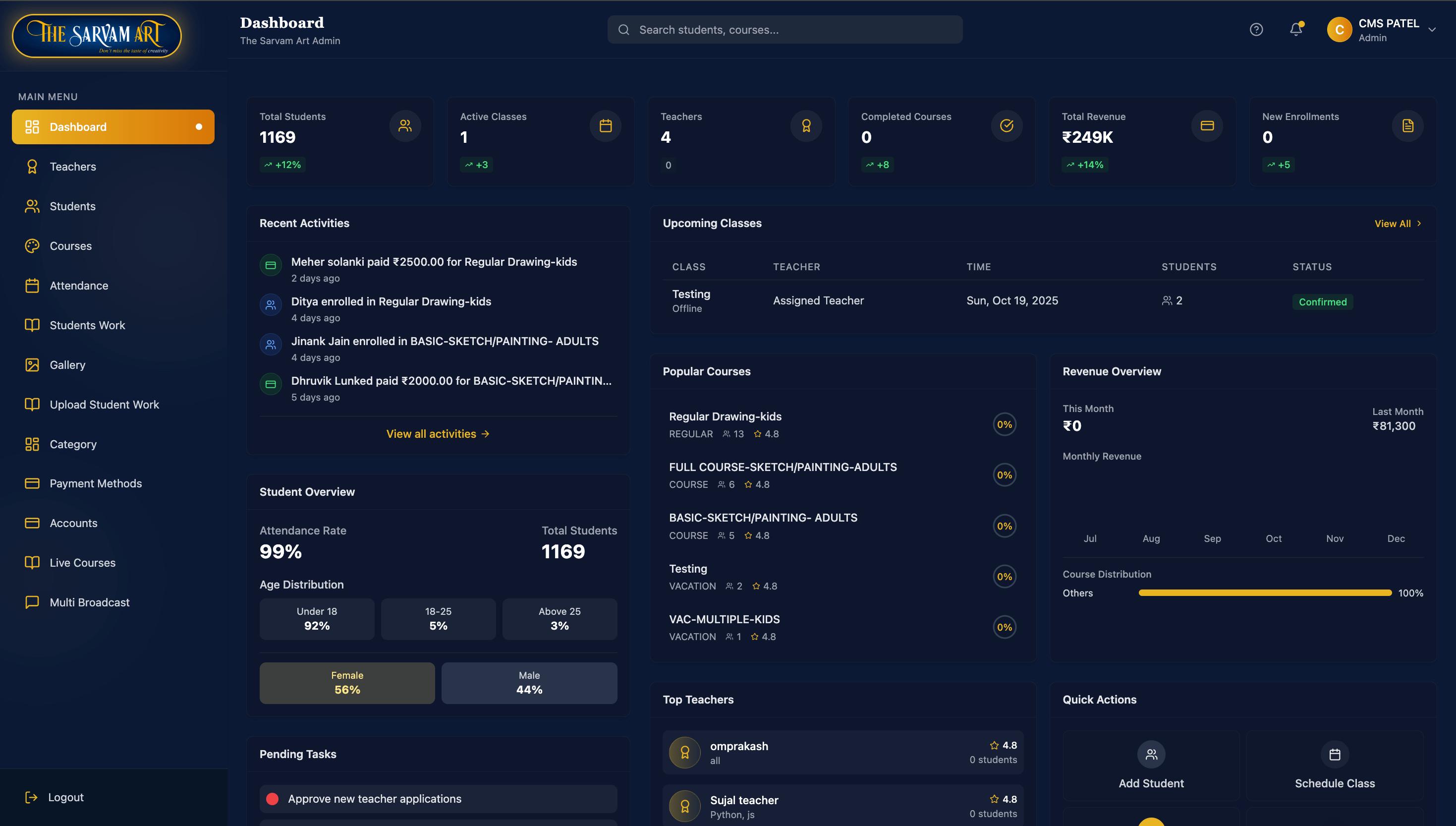Open View all activities link
1456x826 pixels.
pos(438,434)
